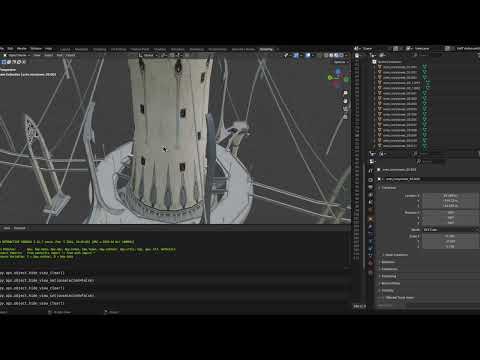
Task: Click the properties search field
Action: click(432, 162)
